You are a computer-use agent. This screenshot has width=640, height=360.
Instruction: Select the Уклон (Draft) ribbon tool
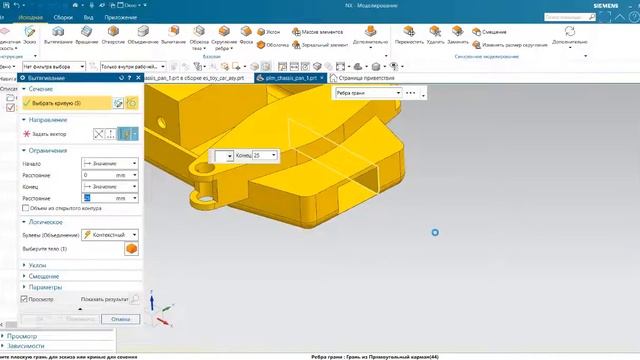(x=269, y=32)
